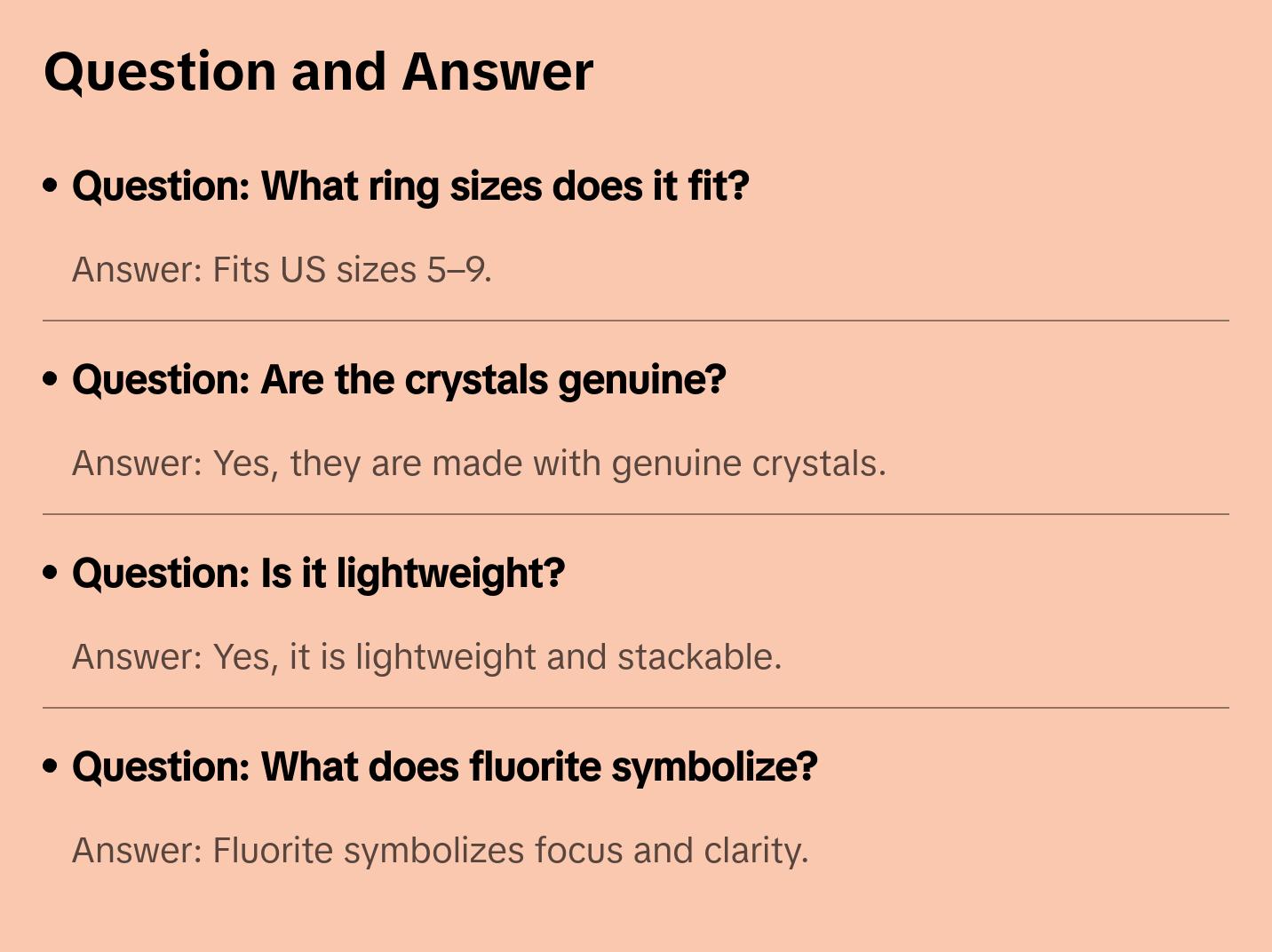Click the word "stackable" in the answer
This screenshot has height=952, width=1272.
point(698,657)
